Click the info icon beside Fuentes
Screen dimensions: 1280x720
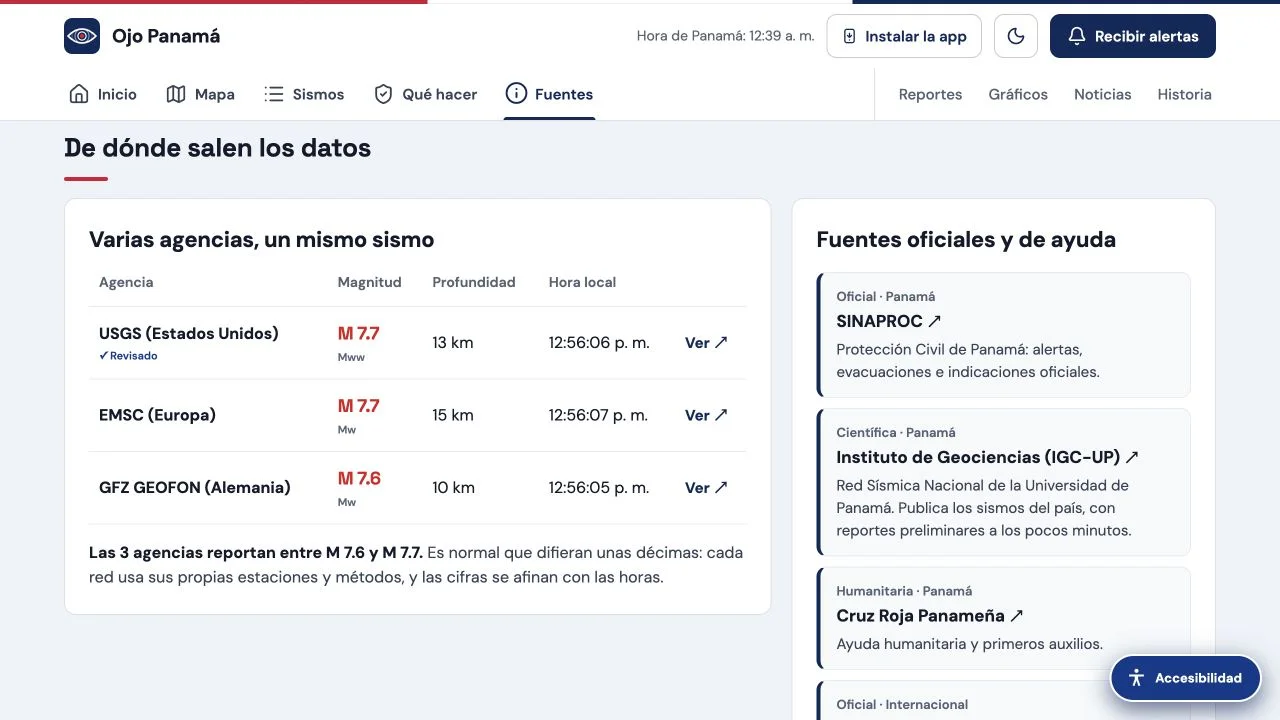click(x=516, y=94)
